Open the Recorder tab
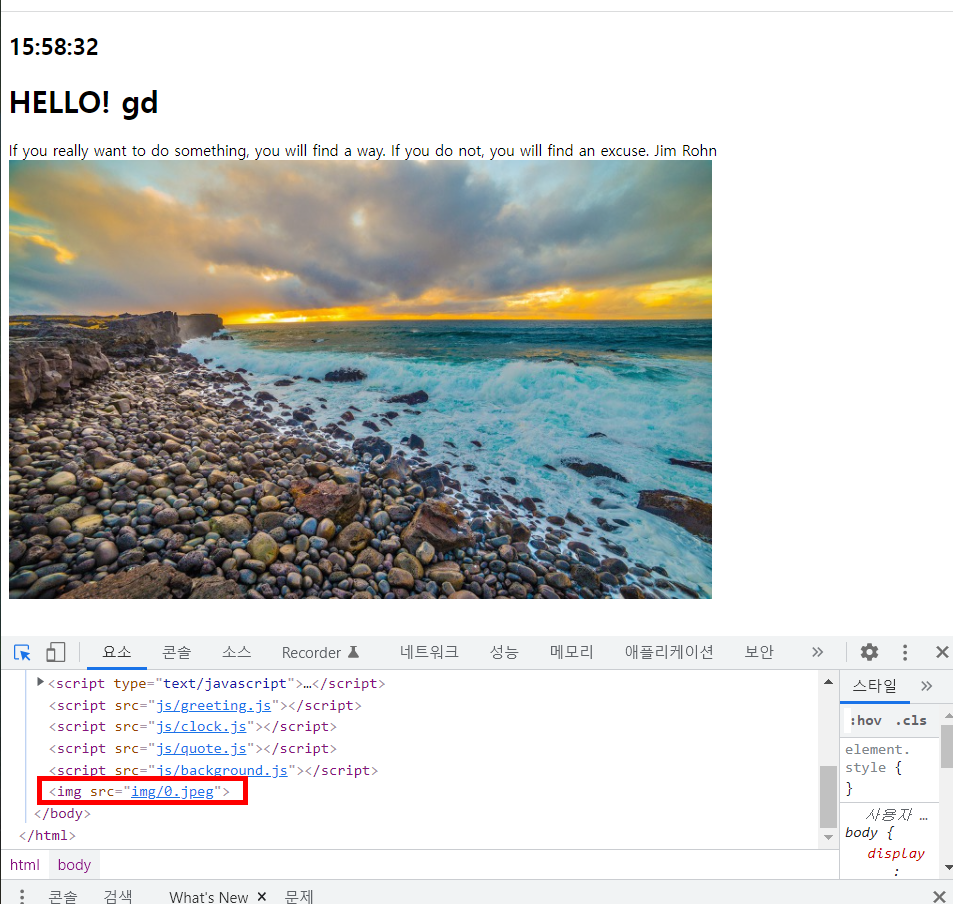 pyautogui.click(x=320, y=652)
